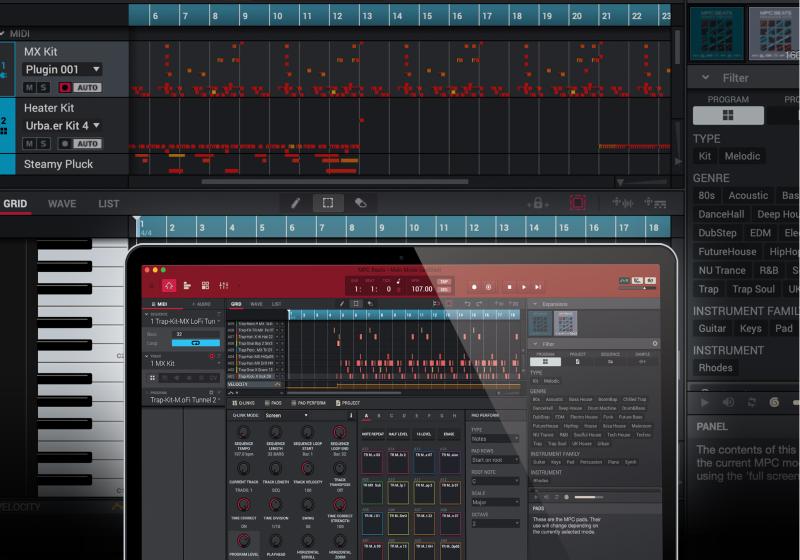Click the small play arrow beside track scrollbar

[x=678, y=161]
